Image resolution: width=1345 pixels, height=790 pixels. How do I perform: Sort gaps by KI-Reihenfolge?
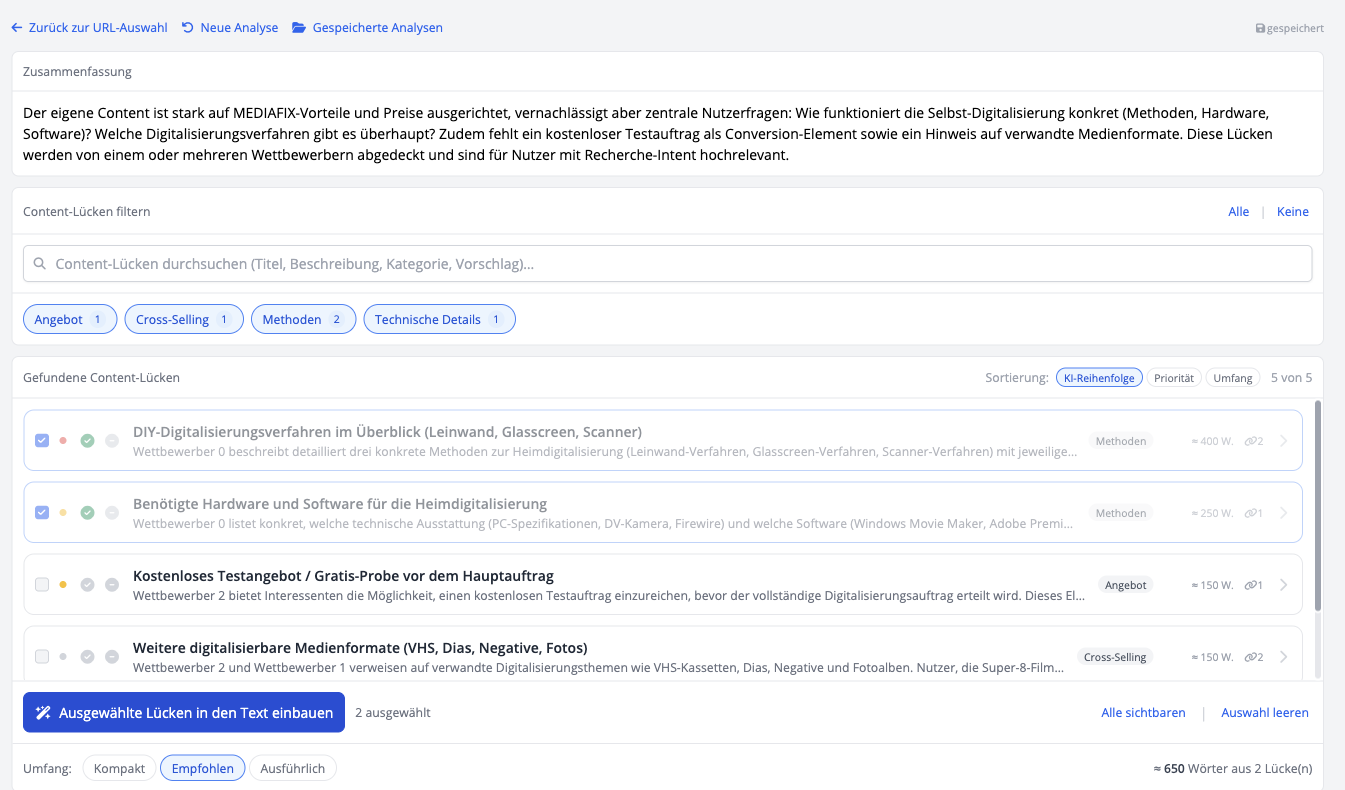[x=1099, y=378]
